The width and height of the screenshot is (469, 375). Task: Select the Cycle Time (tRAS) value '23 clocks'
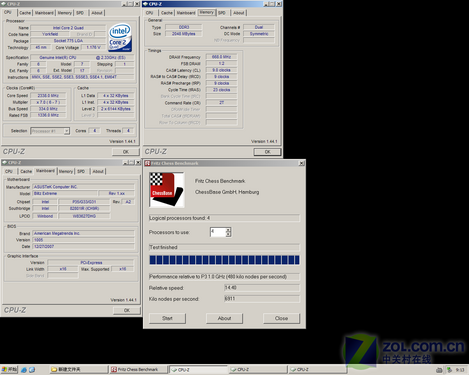221,90
